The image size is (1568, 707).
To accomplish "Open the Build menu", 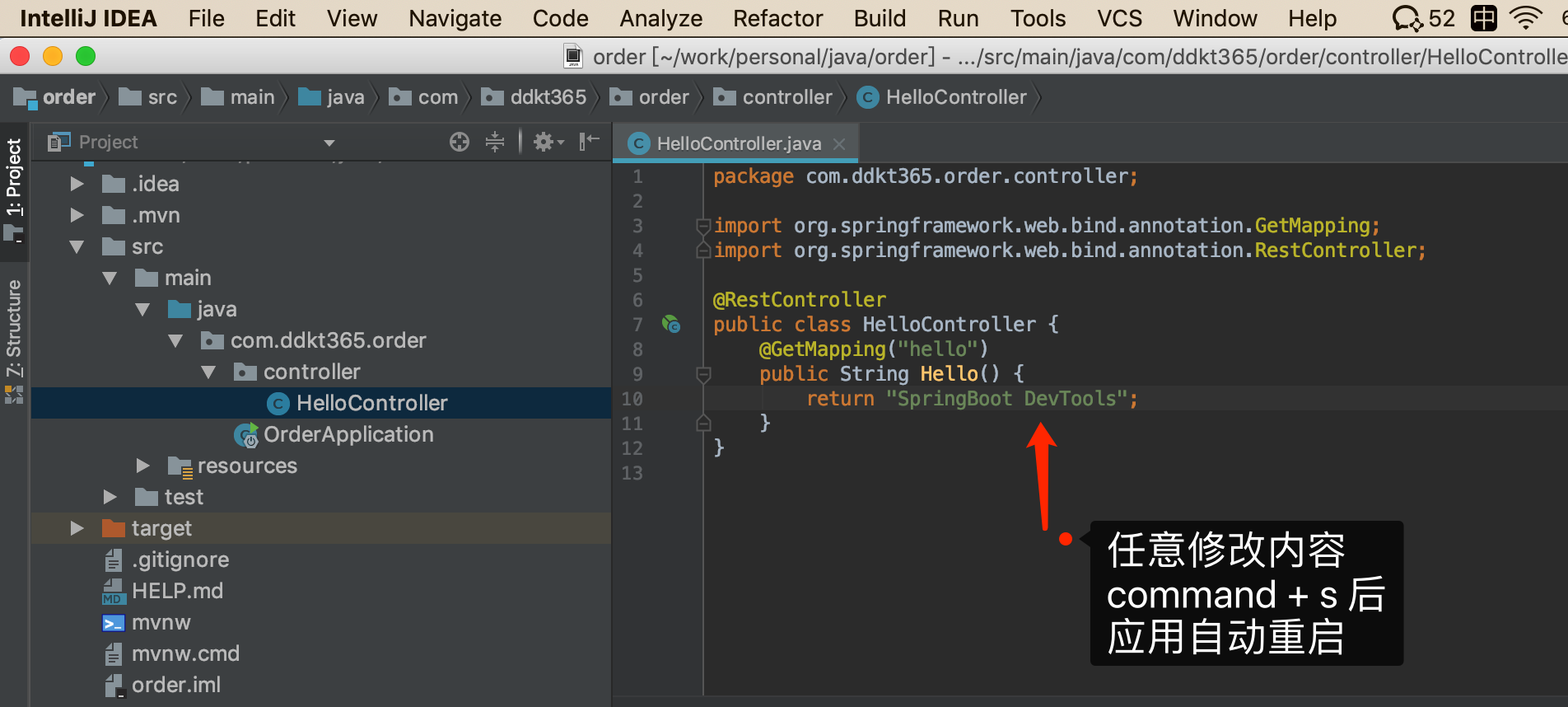I will click(x=880, y=18).
